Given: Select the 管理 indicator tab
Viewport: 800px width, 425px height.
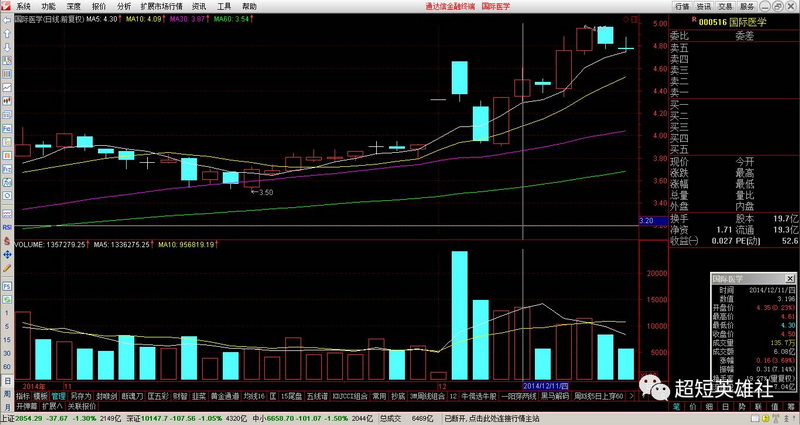Looking at the screenshot, I should click(58, 396).
